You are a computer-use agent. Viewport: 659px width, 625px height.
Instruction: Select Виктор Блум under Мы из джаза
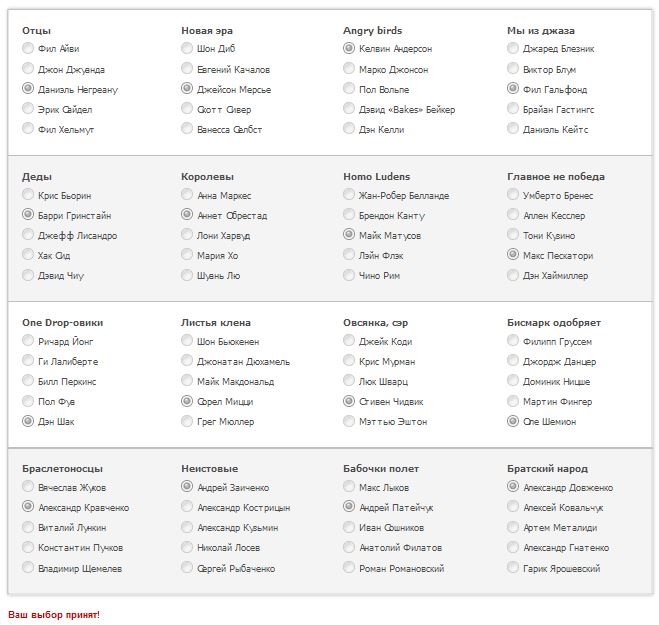[x=513, y=69]
